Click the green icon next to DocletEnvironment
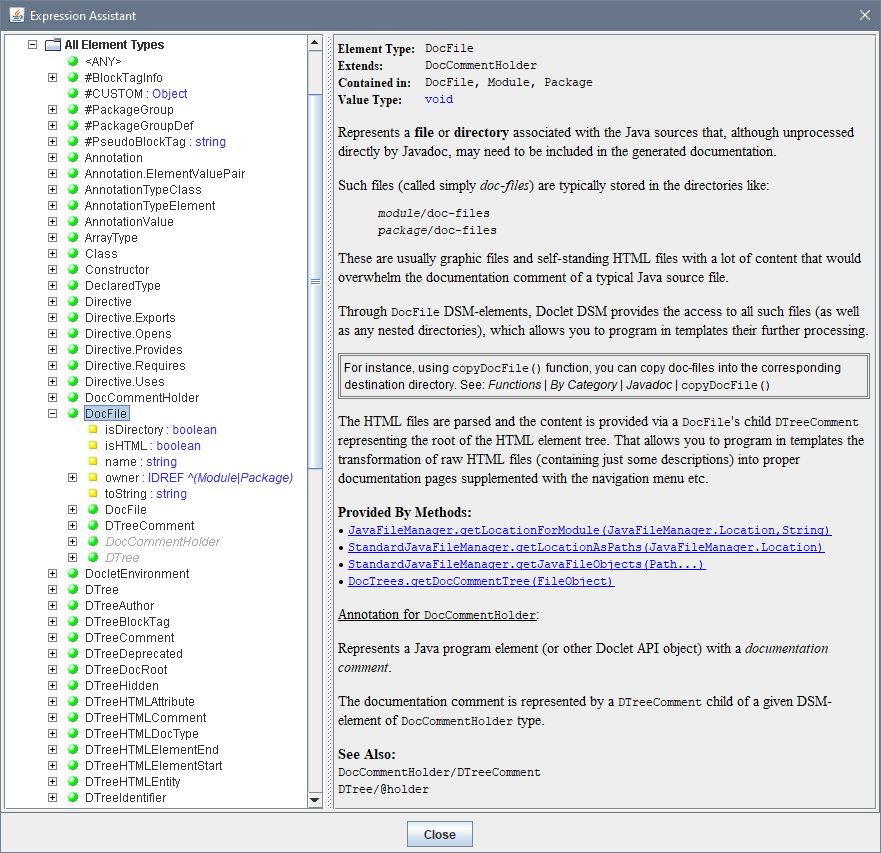Viewport: 881px width, 853px height. pyautogui.click(x=73, y=574)
